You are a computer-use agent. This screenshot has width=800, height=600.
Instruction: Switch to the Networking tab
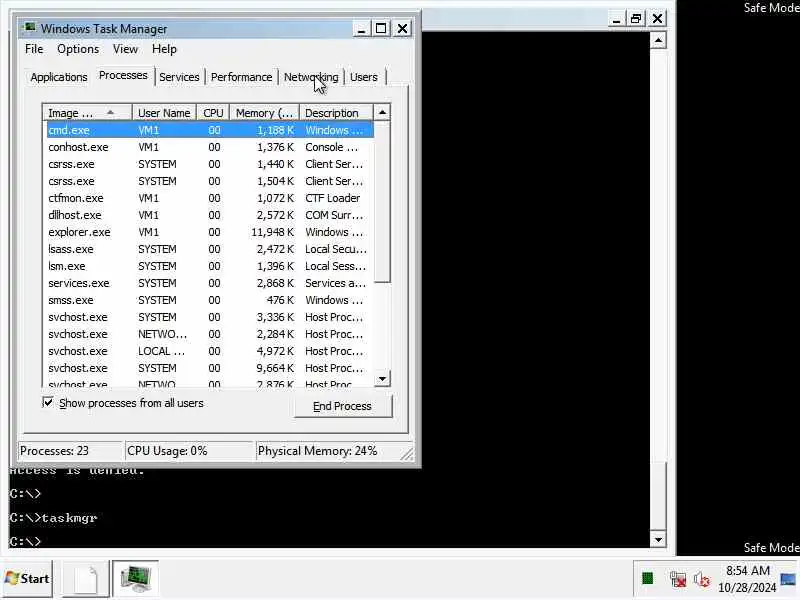(x=311, y=77)
